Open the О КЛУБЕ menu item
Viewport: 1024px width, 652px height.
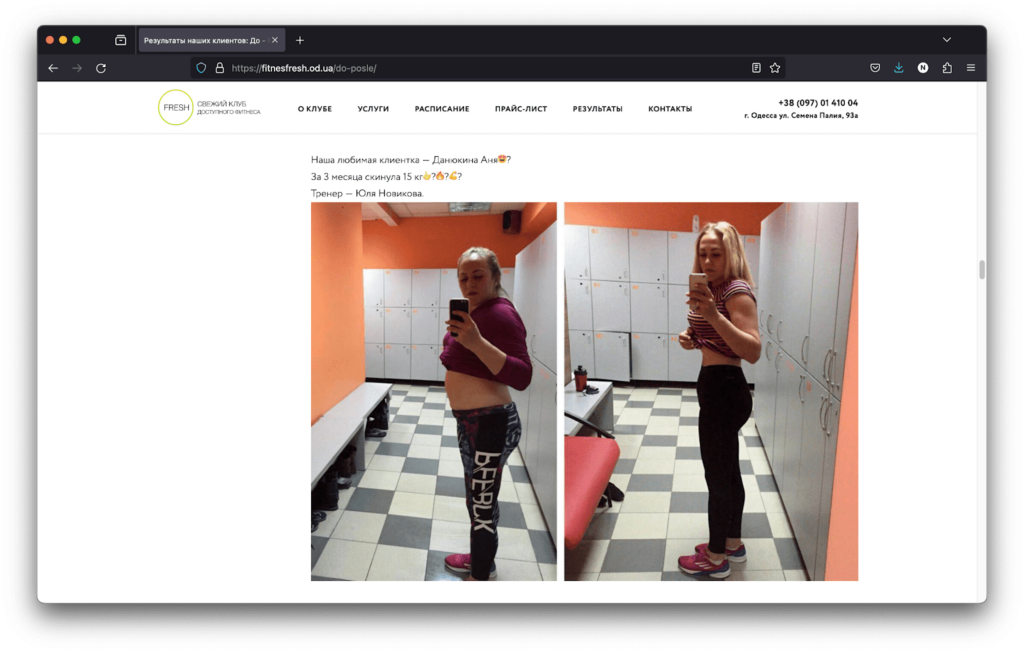point(314,109)
